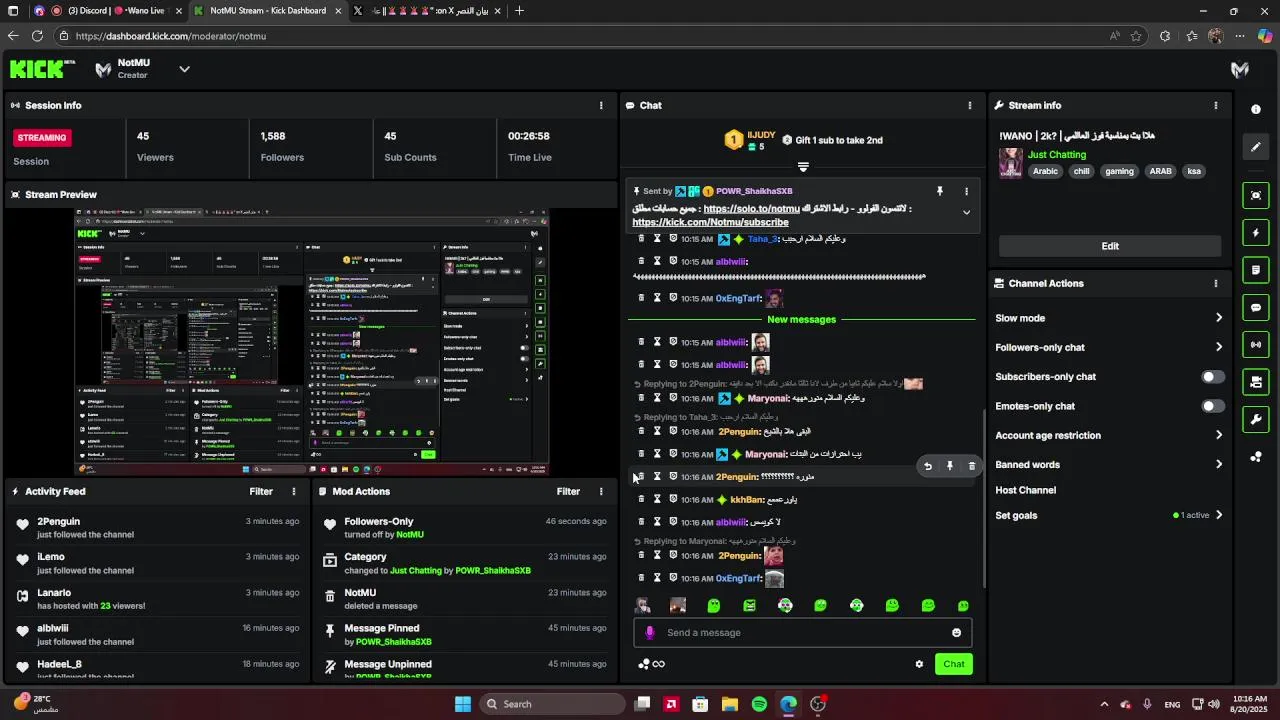Expand the pinned message chevron
The image size is (1280, 720).
click(x=966, y=212)
